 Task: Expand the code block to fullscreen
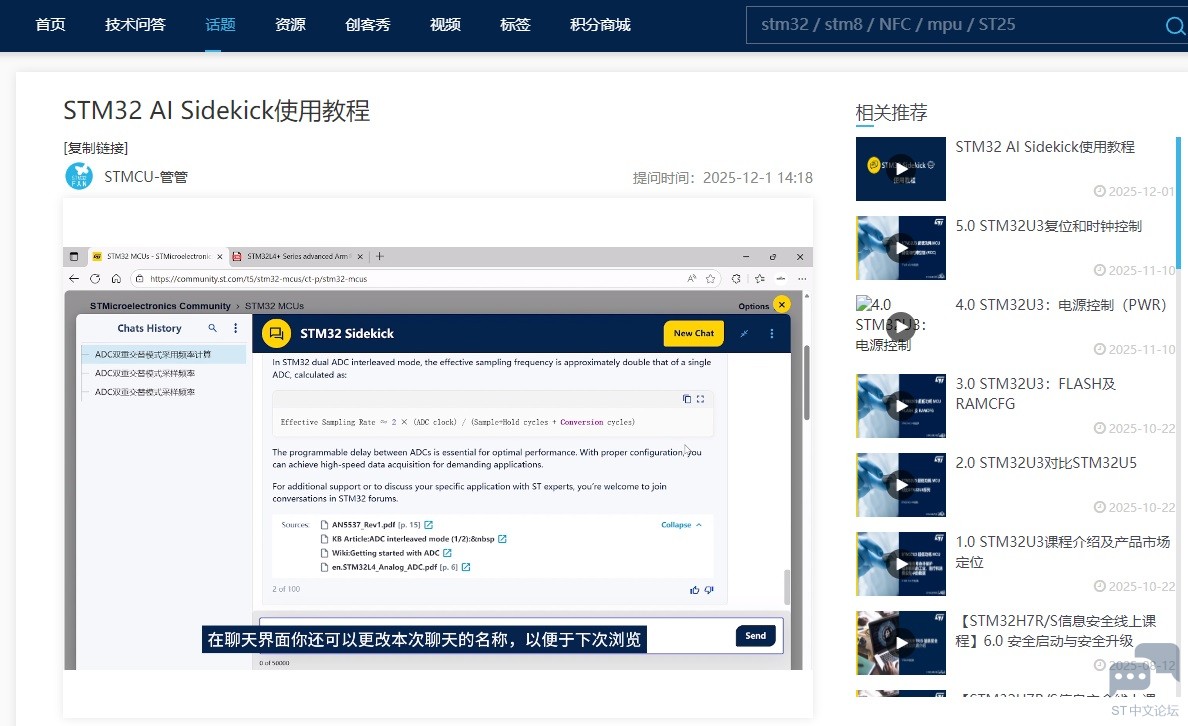point(700,399)
